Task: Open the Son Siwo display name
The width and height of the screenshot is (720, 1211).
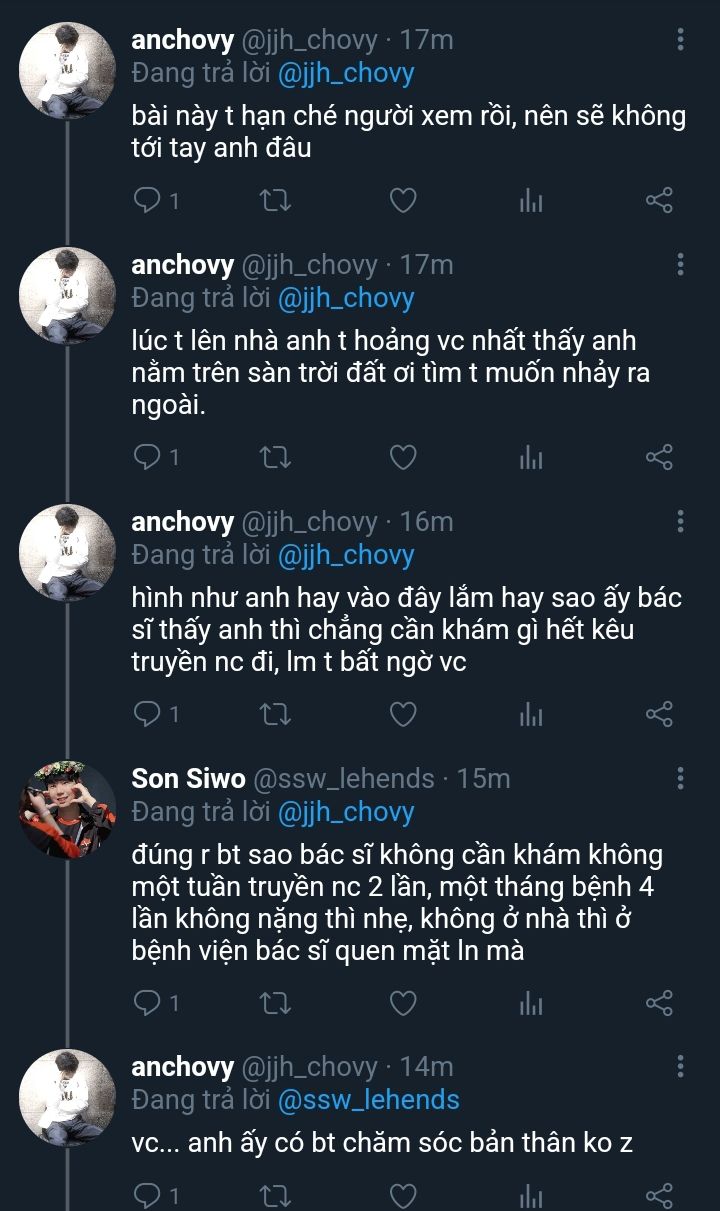Action: (183, 778)
